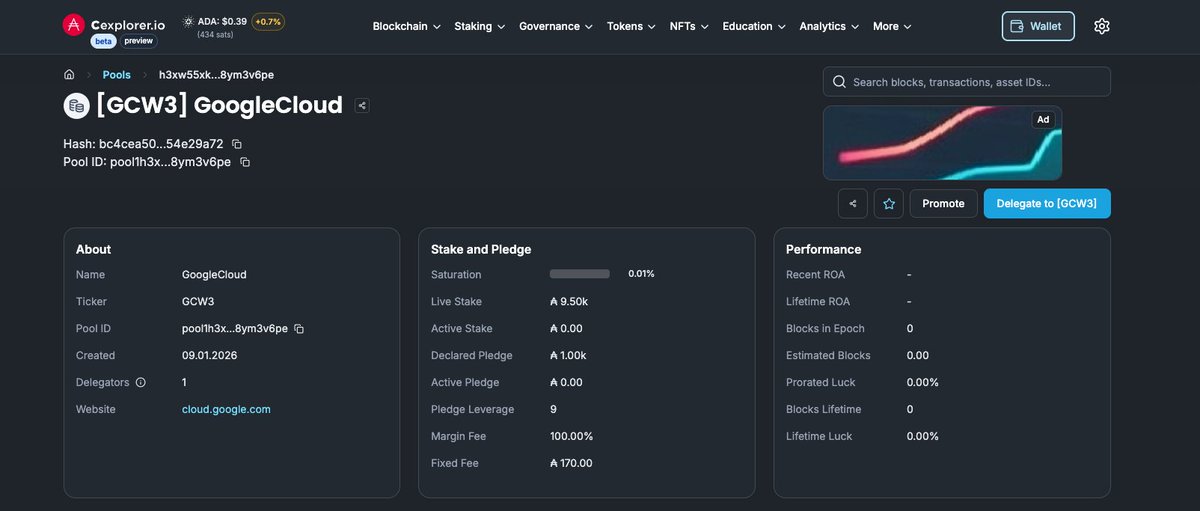Click the Fixed Fee value ₳ 170.00
Viewport: 1200px width, 511px height.
click(571, 464)
